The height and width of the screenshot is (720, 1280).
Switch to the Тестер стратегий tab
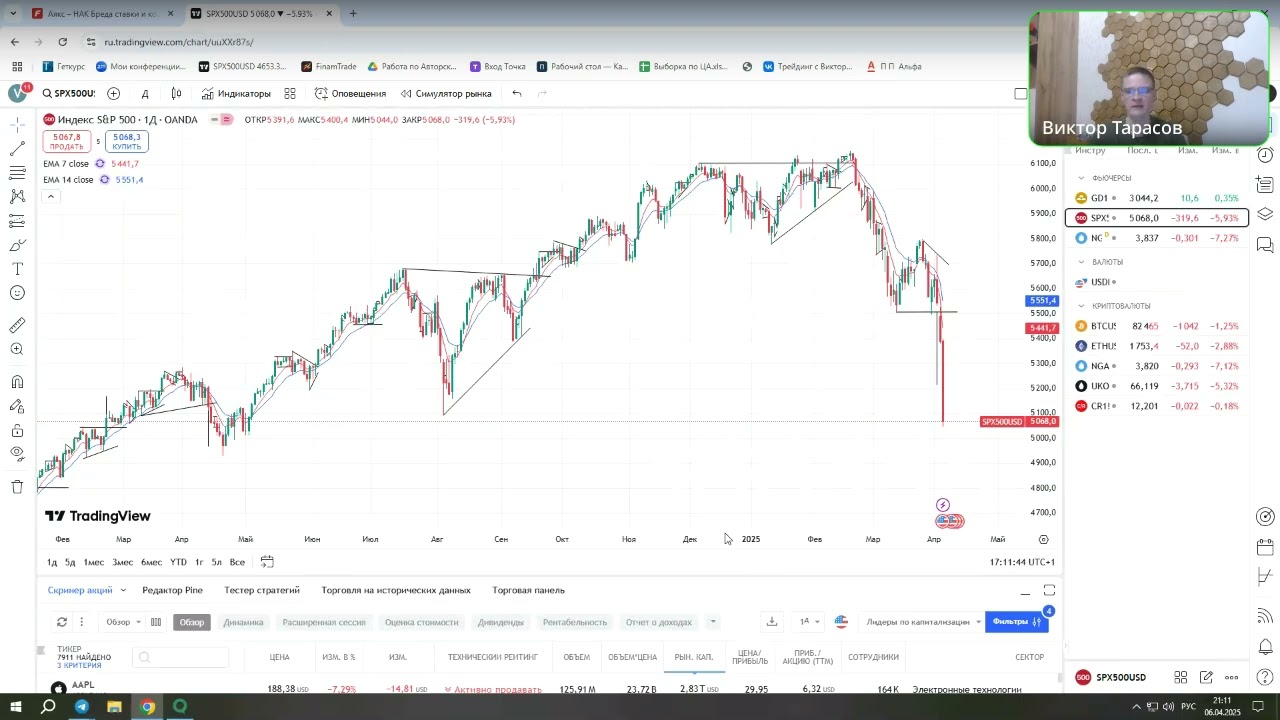[x=262, y=590]
